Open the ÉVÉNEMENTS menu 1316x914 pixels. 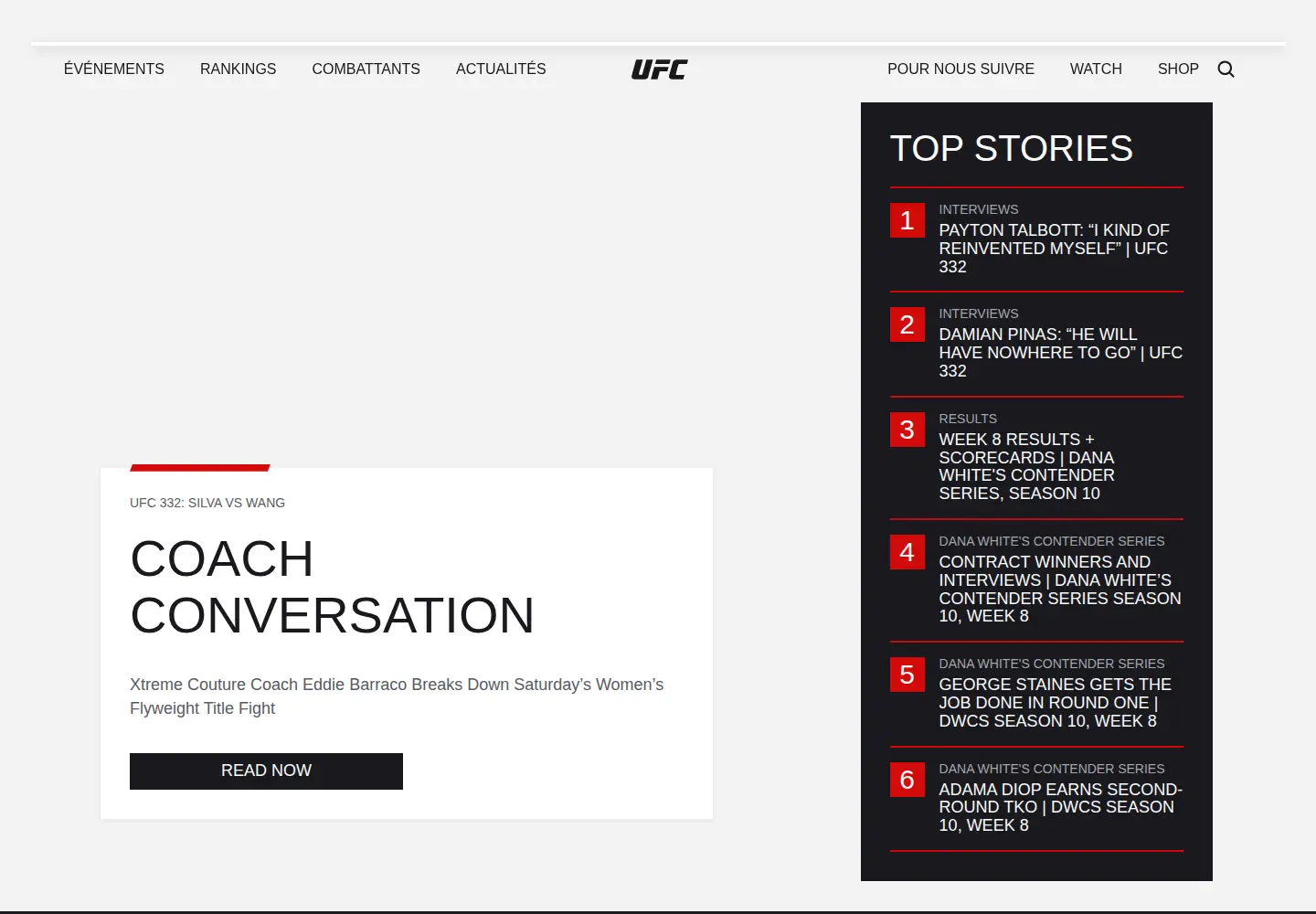coord(114,69)
